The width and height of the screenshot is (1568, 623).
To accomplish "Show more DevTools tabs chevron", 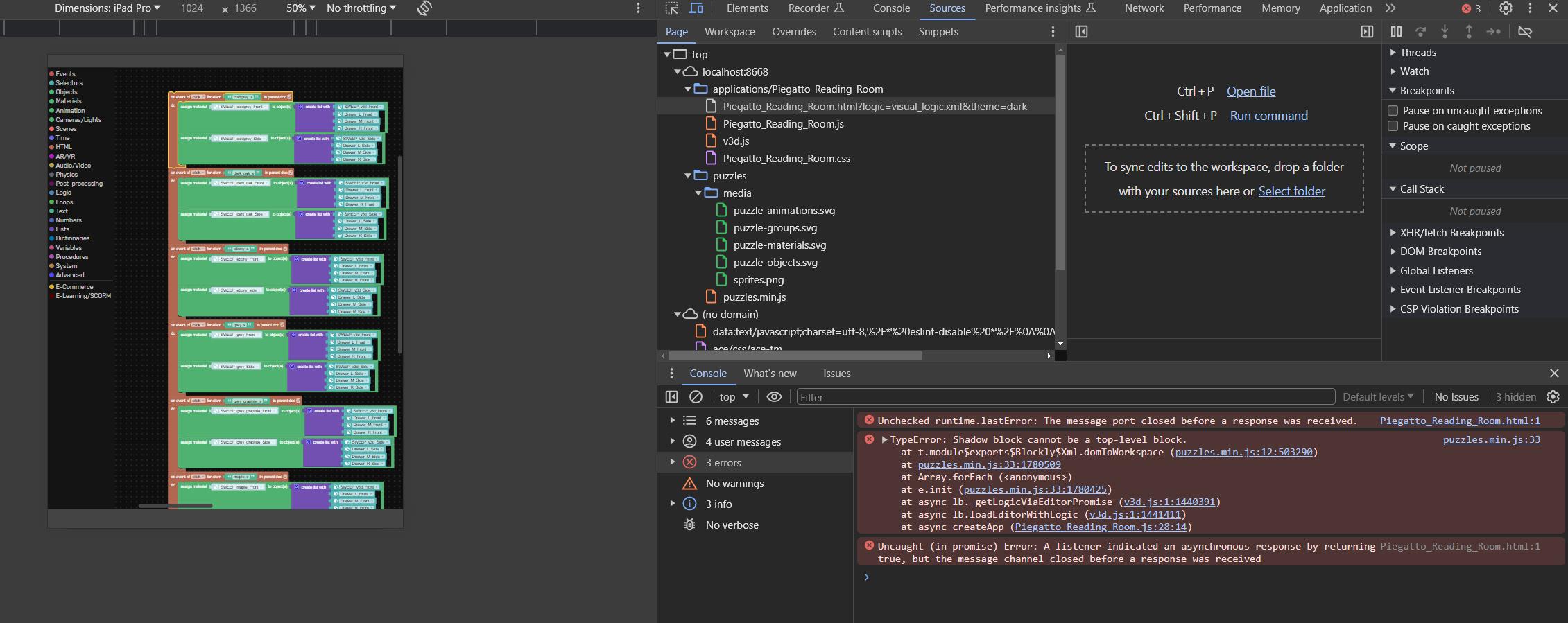I will (x=1390, y=8).
